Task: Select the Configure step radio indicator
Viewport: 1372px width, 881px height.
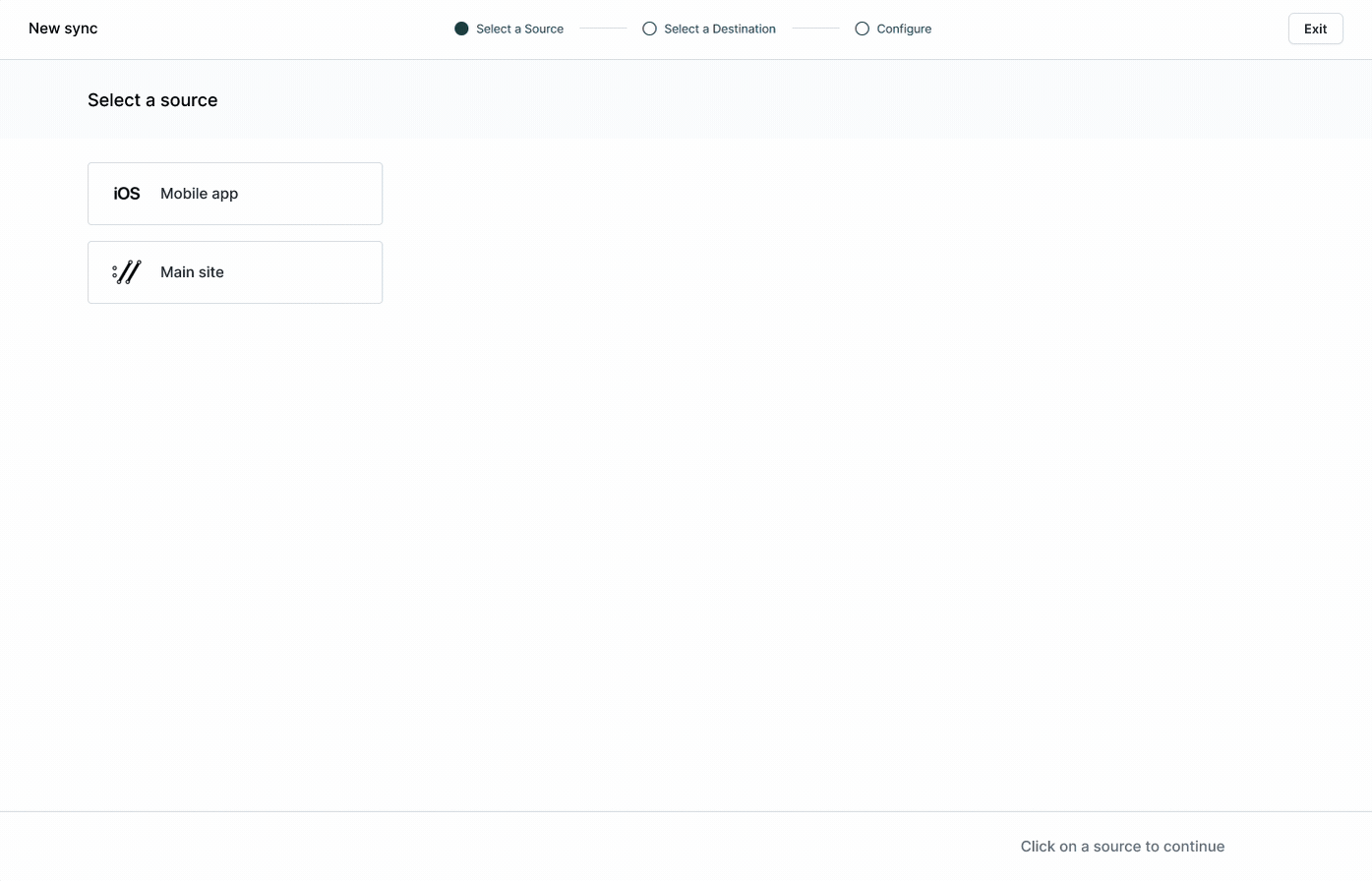Action: pyautogui.click(x=862, y=29)
